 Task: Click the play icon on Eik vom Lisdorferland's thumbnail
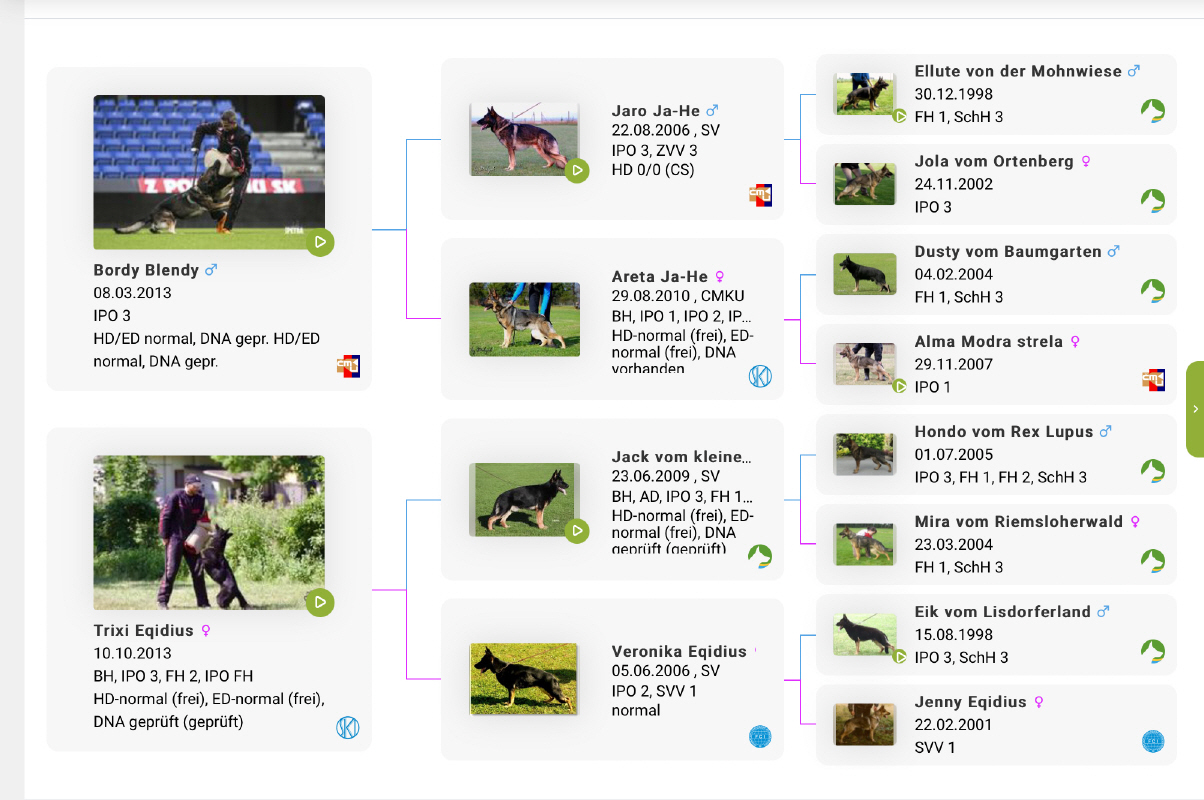pyautogui.click(x=900, y=657)
